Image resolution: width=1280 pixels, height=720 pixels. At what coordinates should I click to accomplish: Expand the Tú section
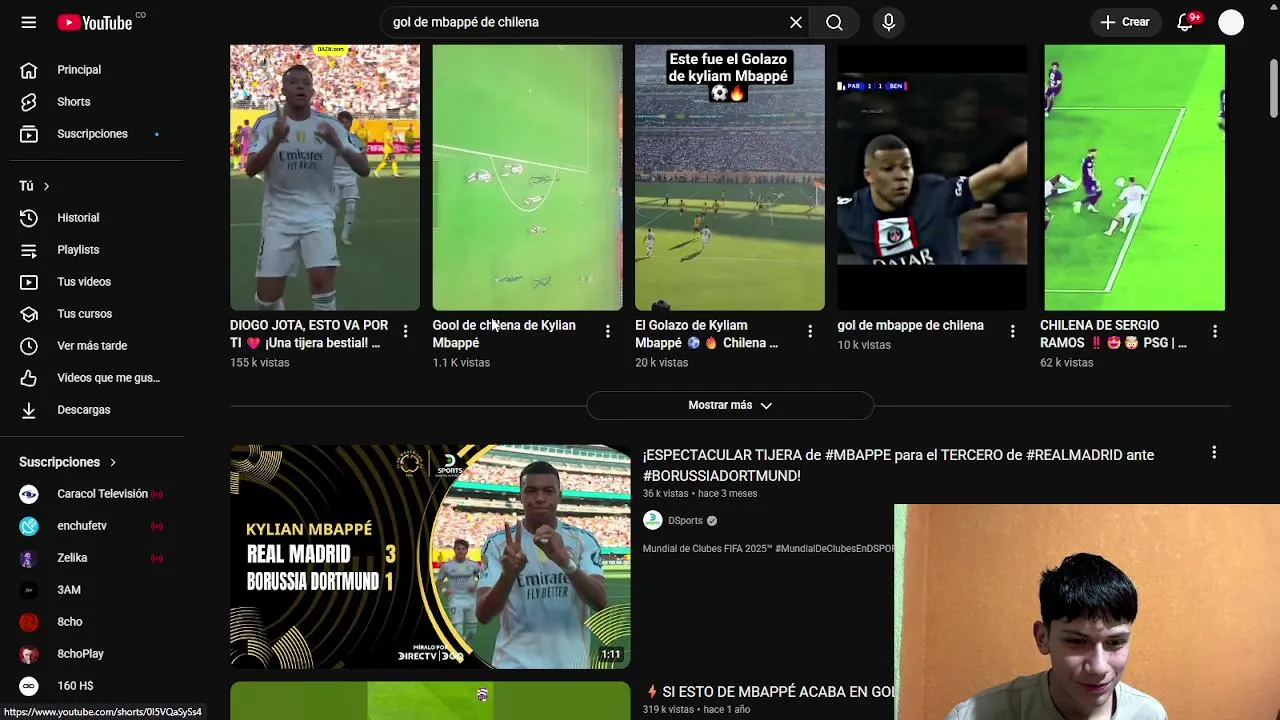pos(34,186)
